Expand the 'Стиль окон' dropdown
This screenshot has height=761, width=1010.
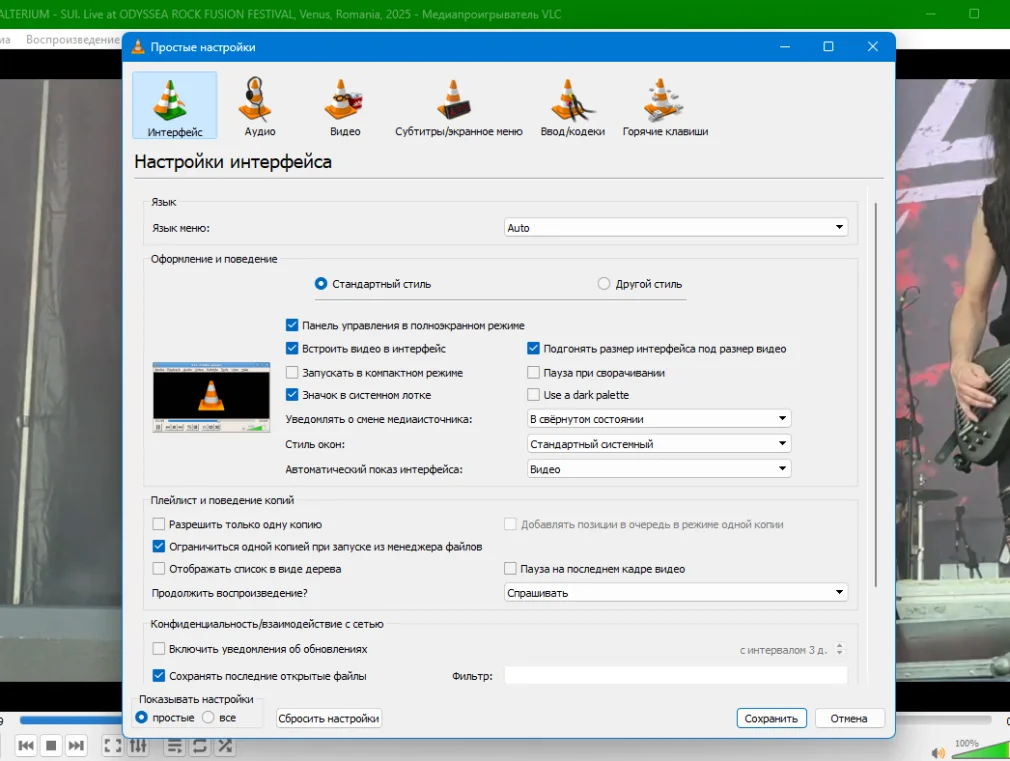659,444
